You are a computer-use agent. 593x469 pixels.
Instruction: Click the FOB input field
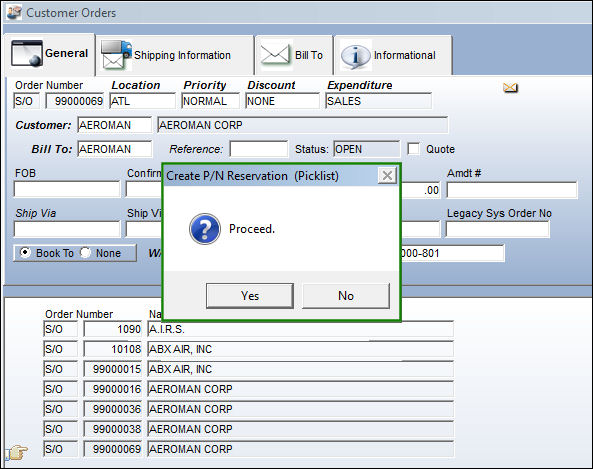pos(67,189)
